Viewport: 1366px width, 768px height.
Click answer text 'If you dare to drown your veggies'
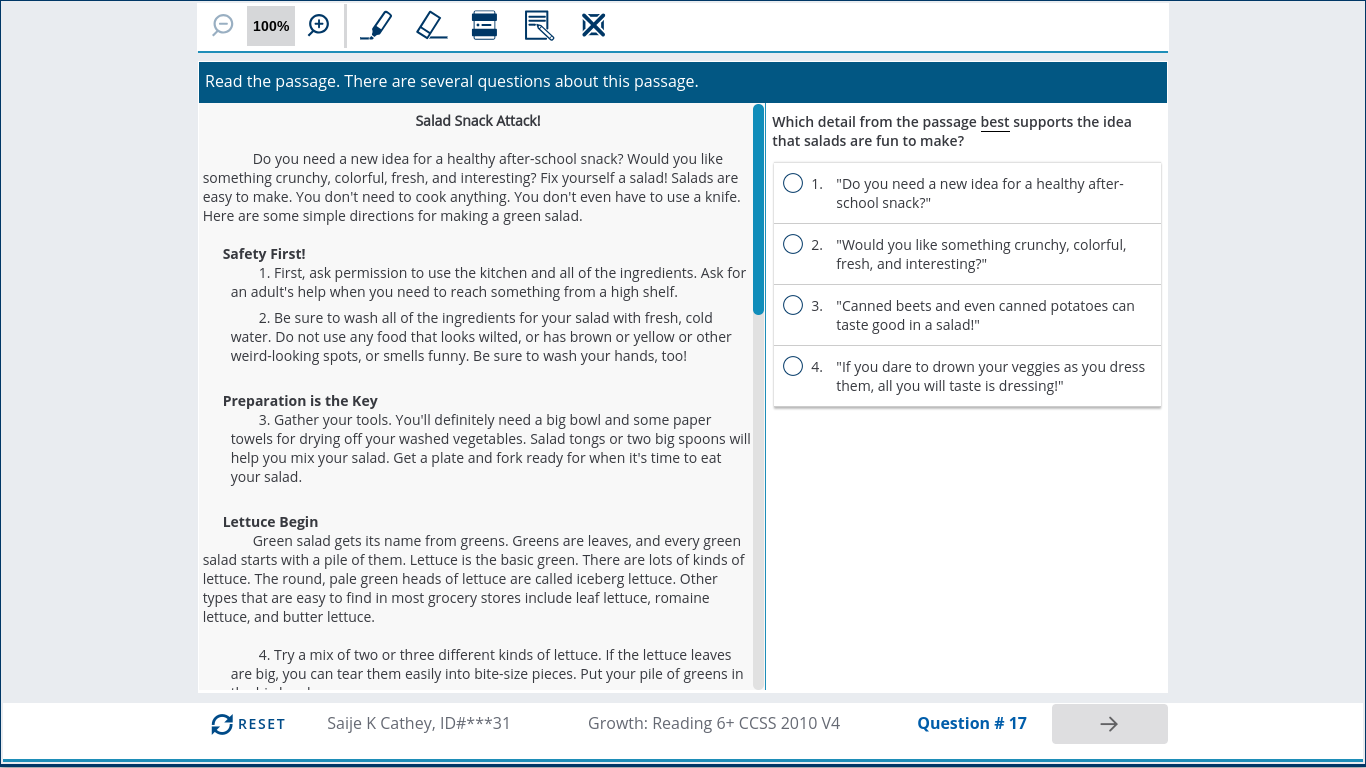(991, 376)
